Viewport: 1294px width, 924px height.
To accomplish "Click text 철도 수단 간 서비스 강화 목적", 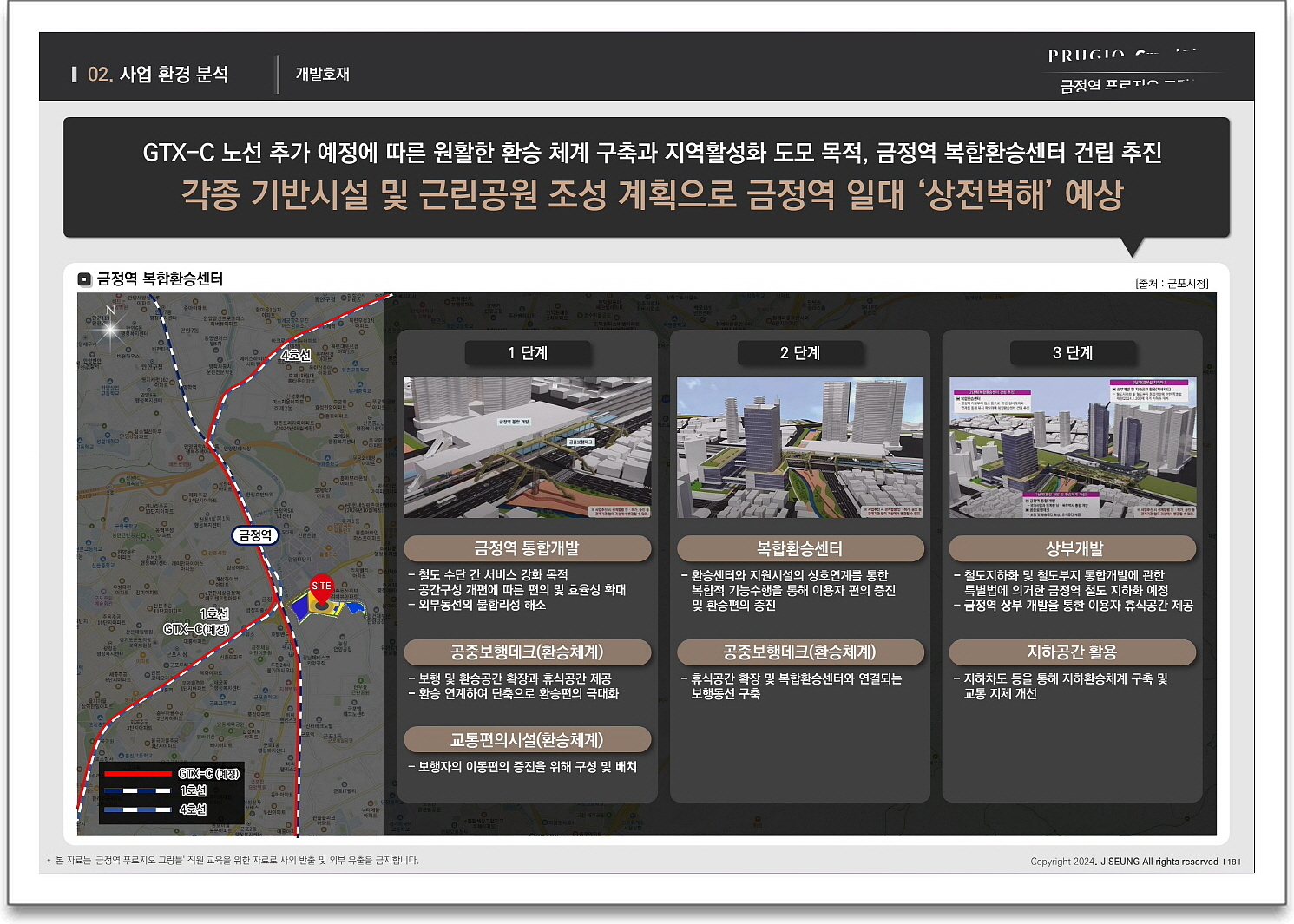I will pyautogui.click(x=493, y=574).
